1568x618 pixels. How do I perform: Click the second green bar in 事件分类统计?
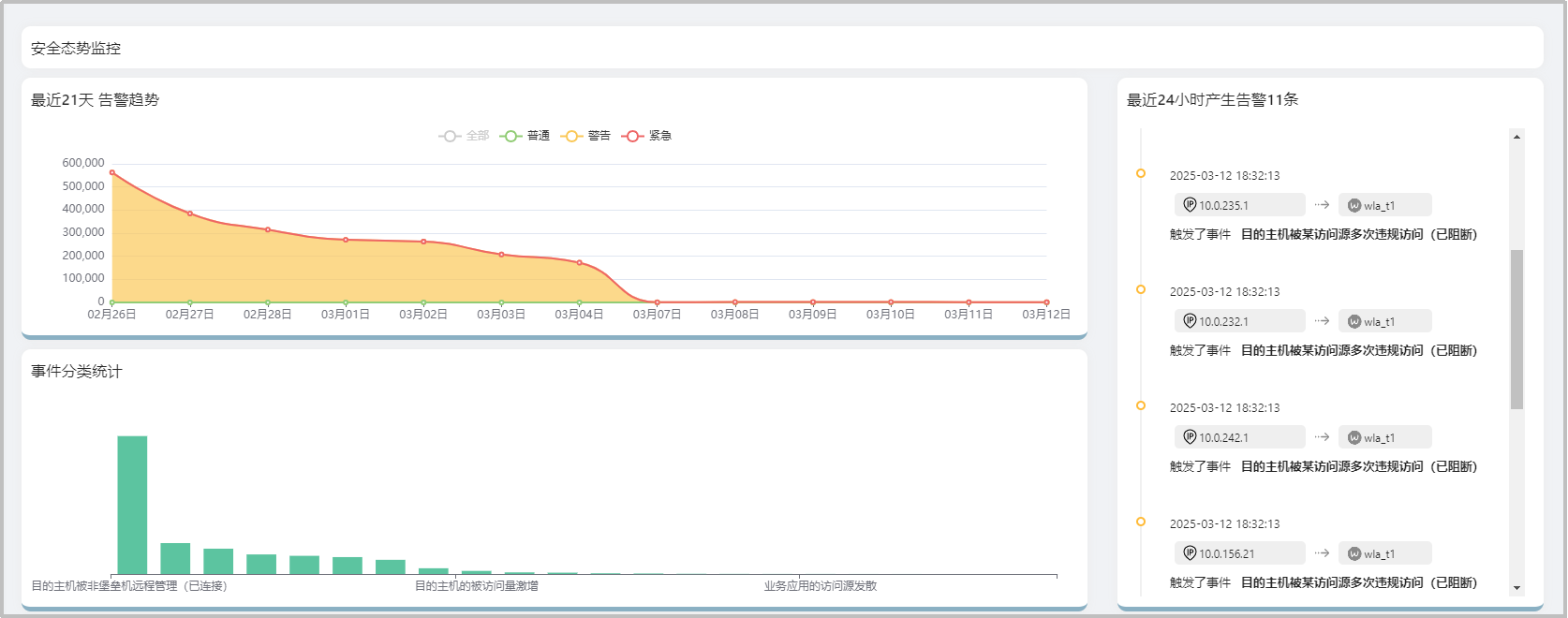click(175, 558)
